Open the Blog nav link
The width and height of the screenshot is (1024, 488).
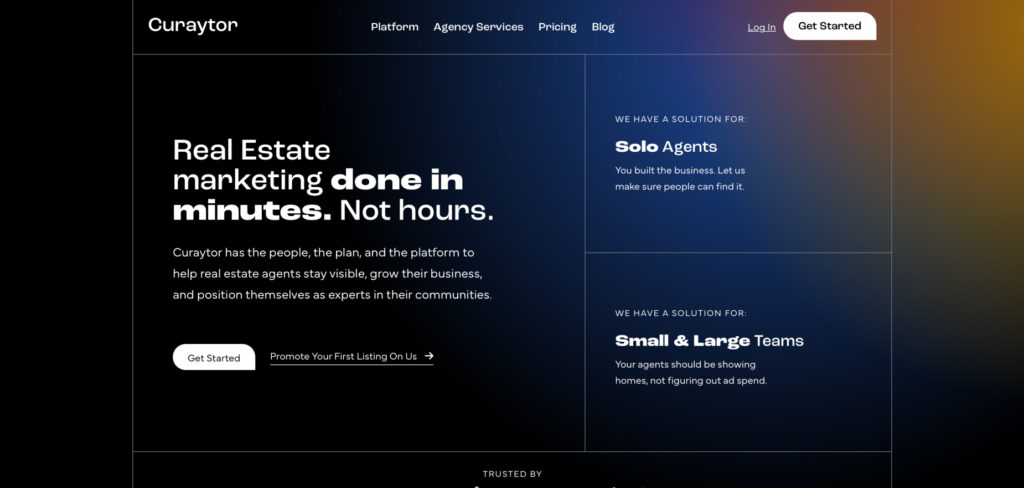[x=603, y=27]
